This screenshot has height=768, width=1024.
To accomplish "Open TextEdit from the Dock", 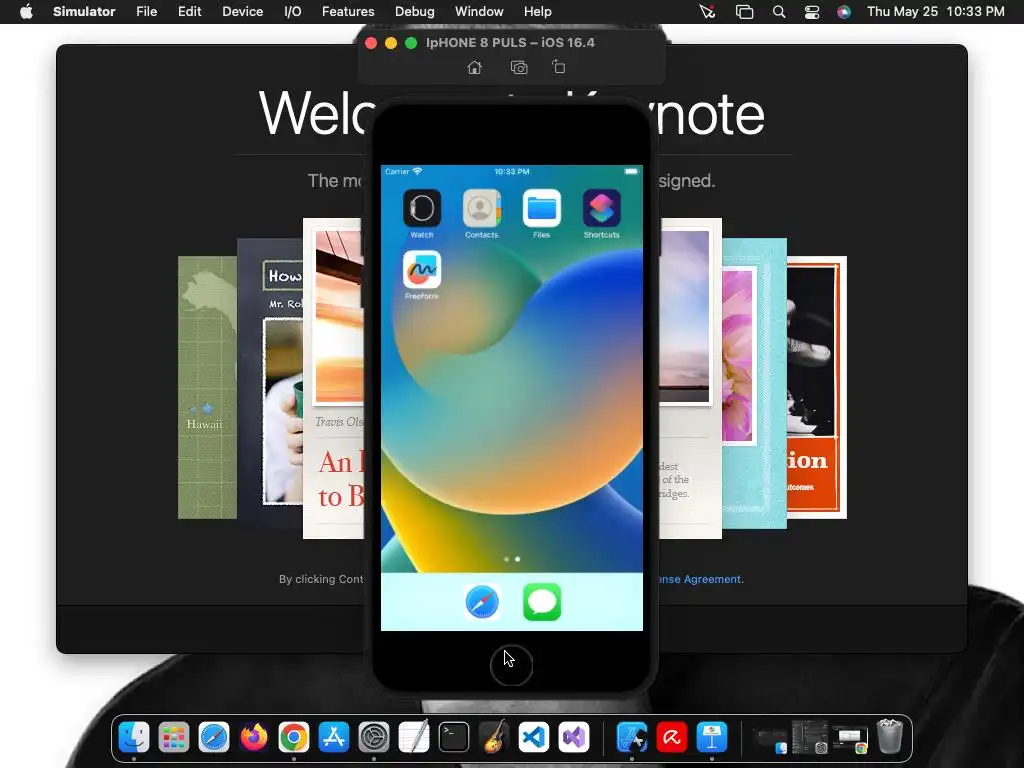I will pyautogui.click(x=414, y=737).
